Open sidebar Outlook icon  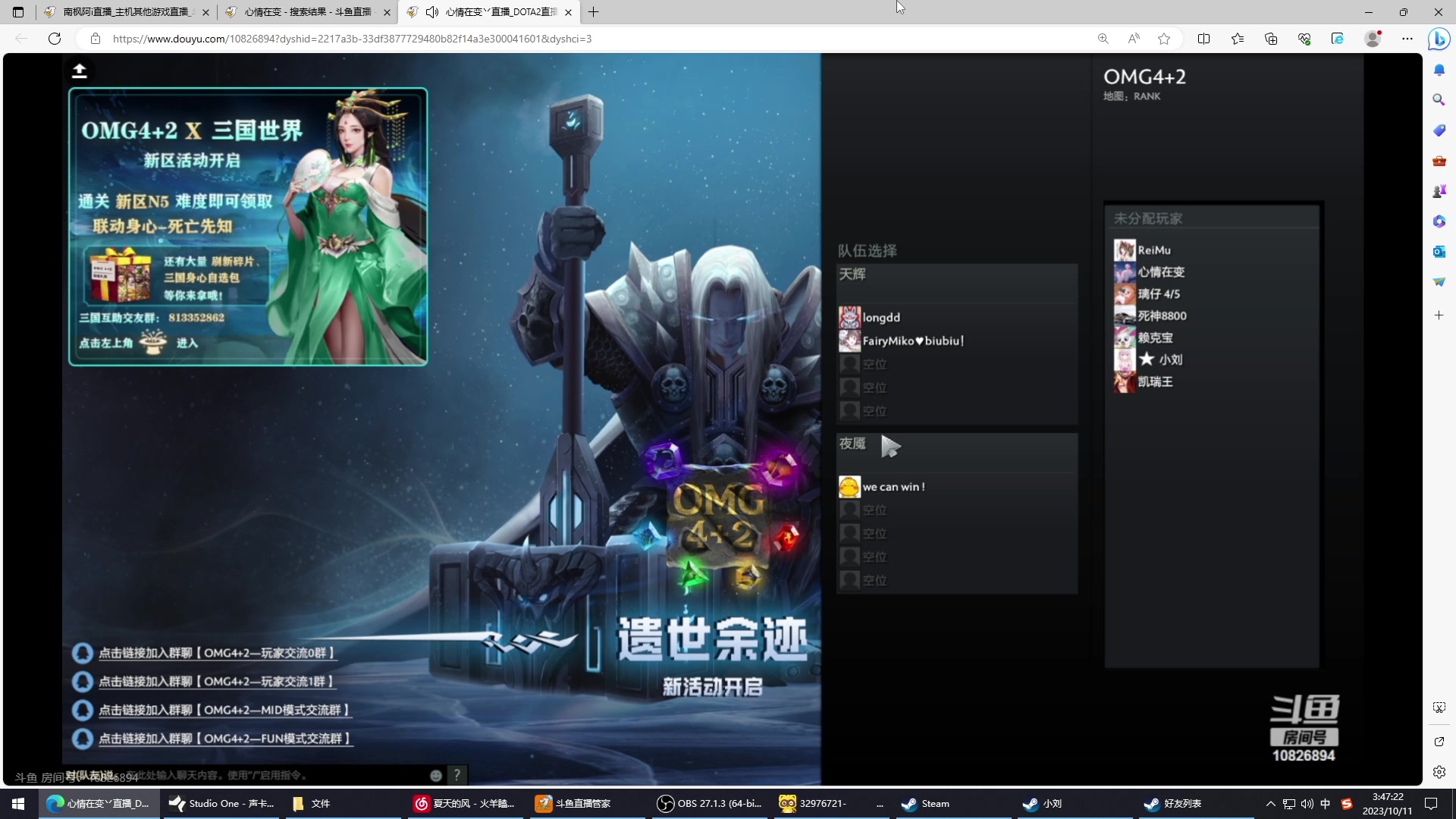click(x=1439, y=252)
